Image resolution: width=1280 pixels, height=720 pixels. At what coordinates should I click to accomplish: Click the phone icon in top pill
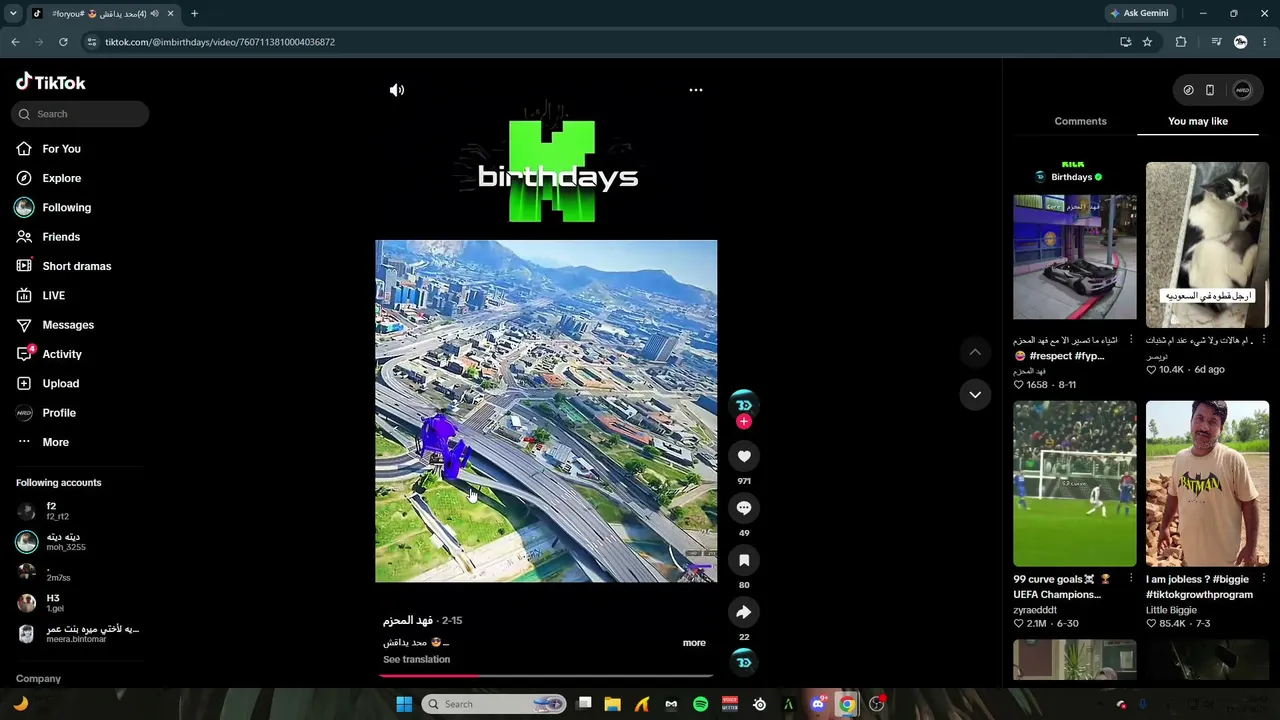pyautogui.click(x=1210, y=90)
